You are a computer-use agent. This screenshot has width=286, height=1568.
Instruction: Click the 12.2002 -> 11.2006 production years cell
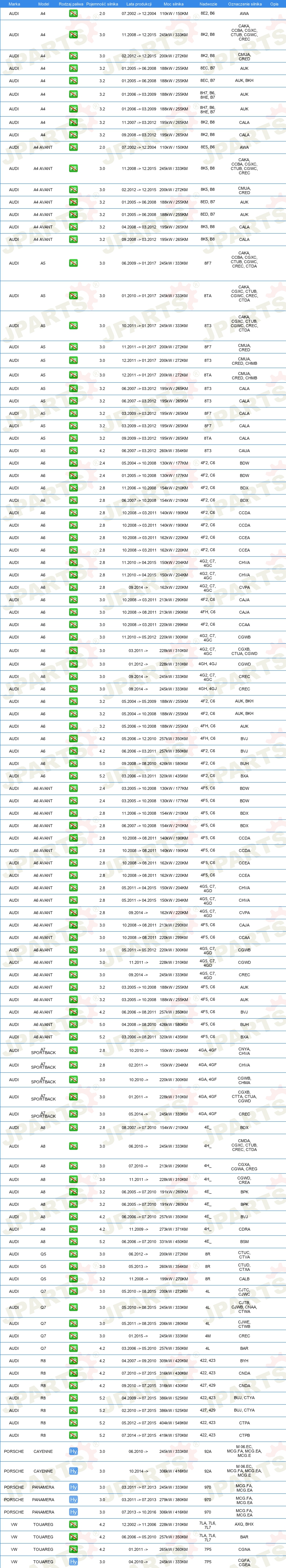139,1525
